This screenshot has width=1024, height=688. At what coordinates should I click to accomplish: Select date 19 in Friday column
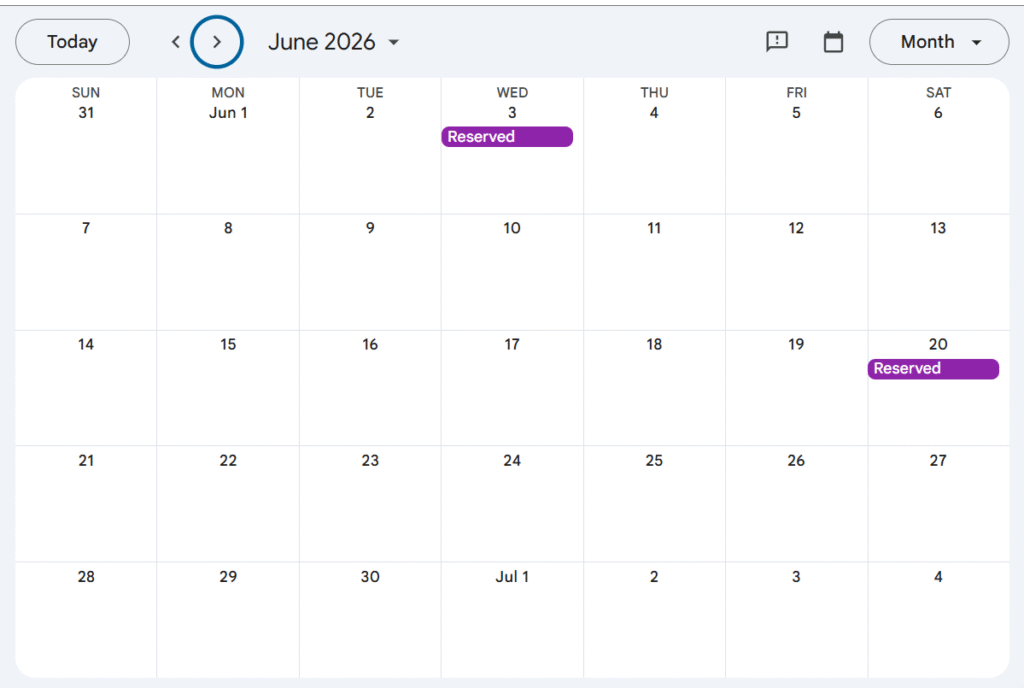pyautogui.click(x=796, y=345)
